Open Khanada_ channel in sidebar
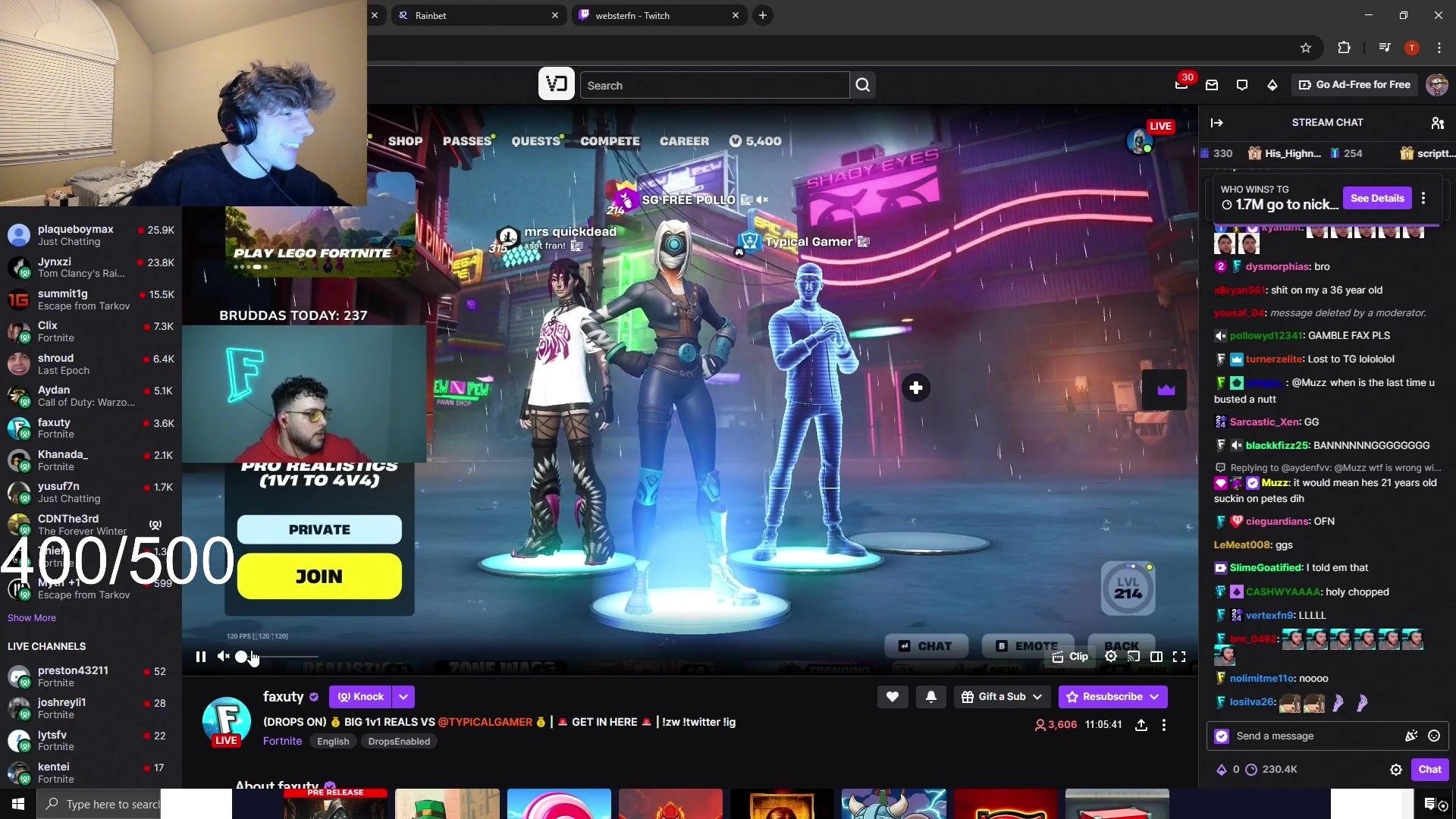Viewport: 1456px width, 819px height. (x=91, y=460)
